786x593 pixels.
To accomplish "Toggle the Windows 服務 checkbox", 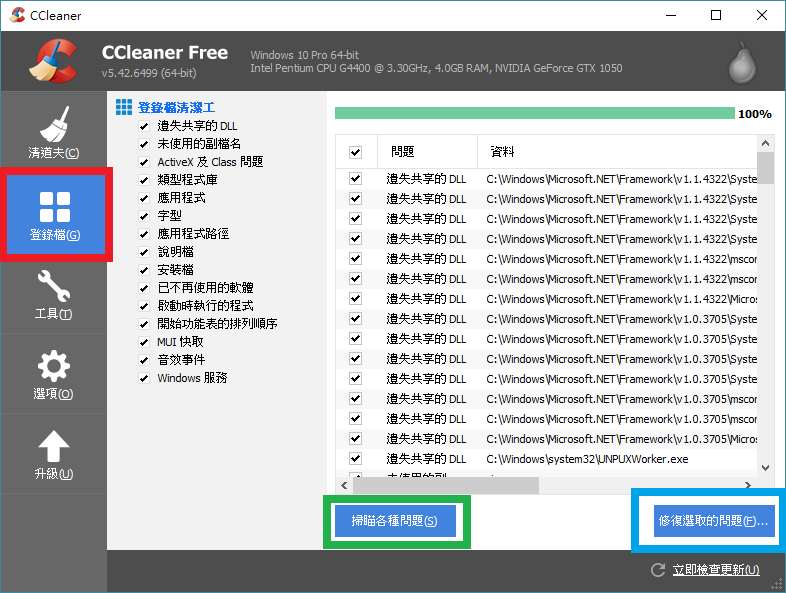I will [x=144, y=378].
